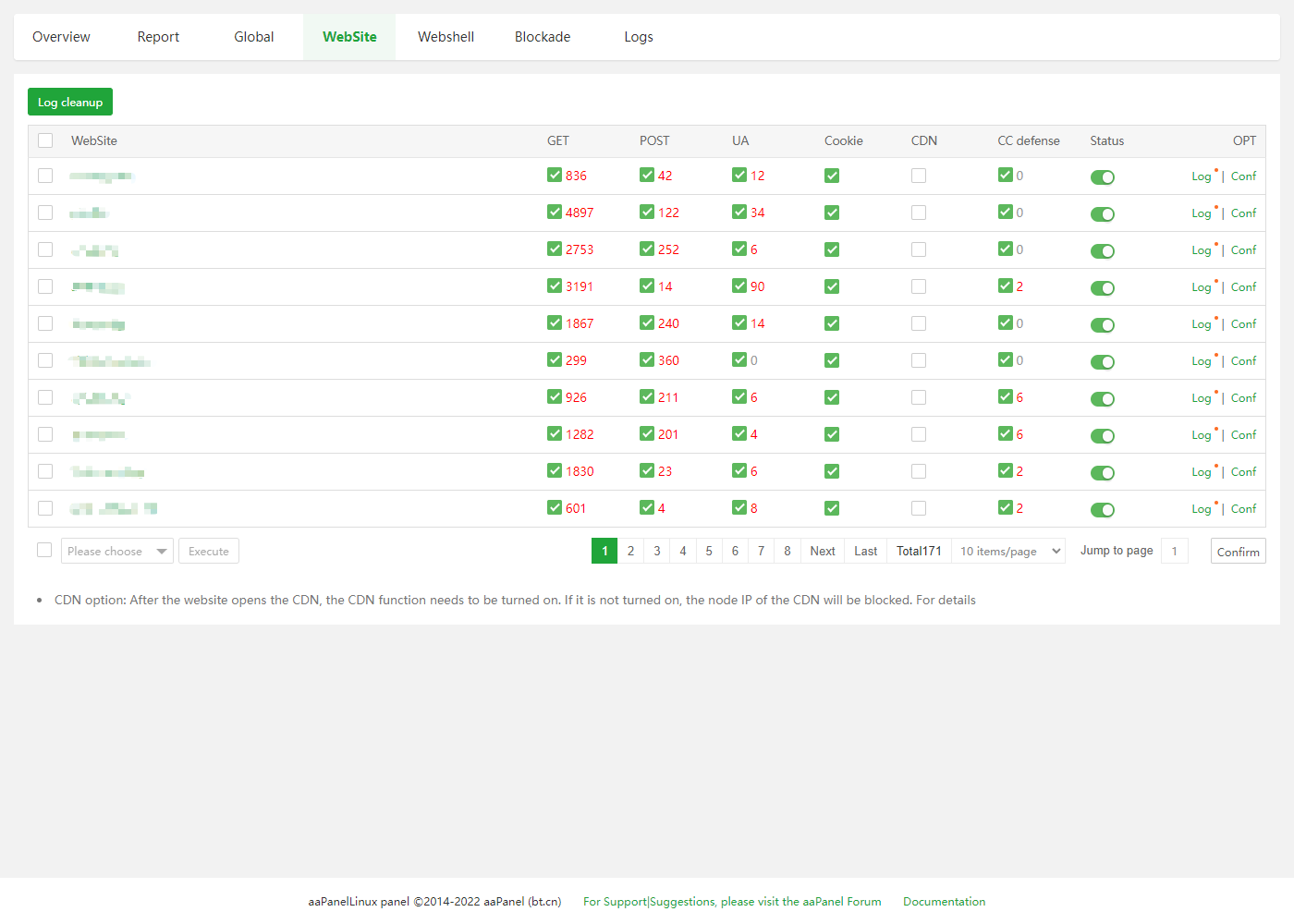The height and width of the screenshot is (924, 1294).
Task: Expand the '10 items/page' selector
Action: 1008,552
